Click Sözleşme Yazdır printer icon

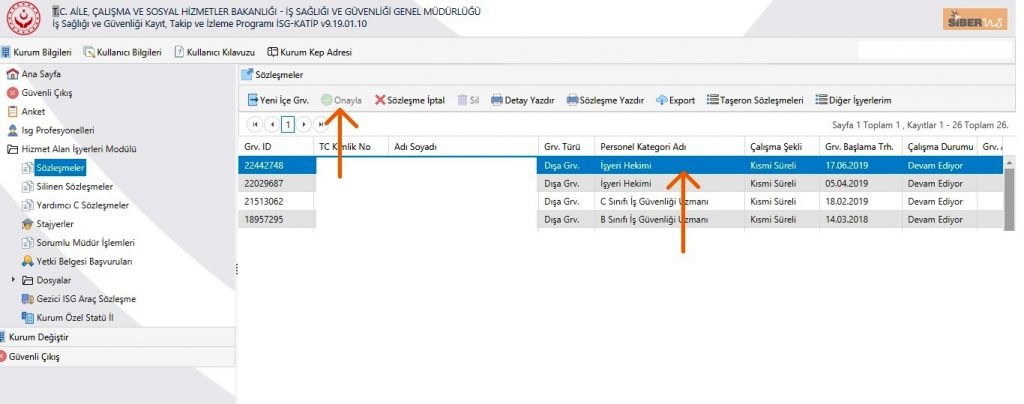pyautogui.click(x=573, y=100)
